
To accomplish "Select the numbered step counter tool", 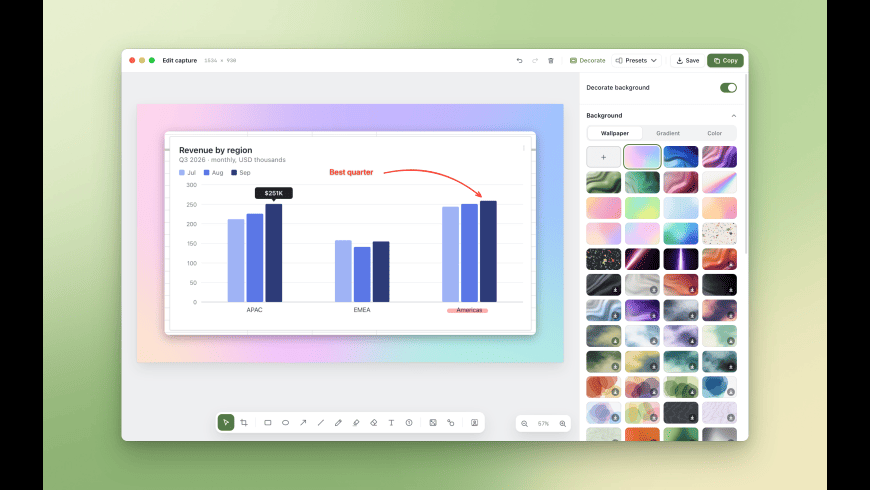I will tap(409, 423).
